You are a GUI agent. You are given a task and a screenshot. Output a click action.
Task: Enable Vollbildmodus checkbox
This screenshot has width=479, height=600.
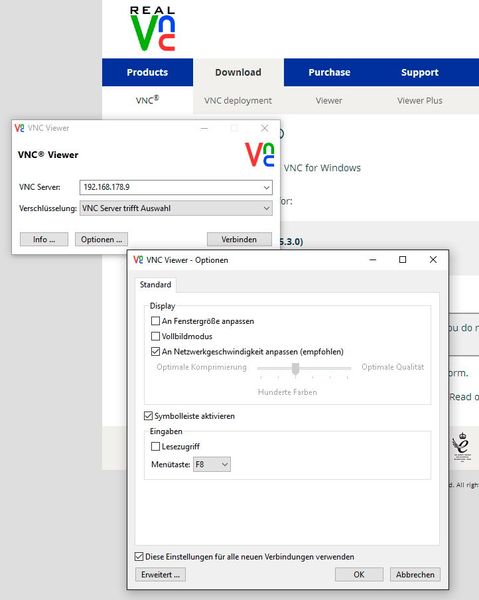pyautogui.click(x=155, y=336)
